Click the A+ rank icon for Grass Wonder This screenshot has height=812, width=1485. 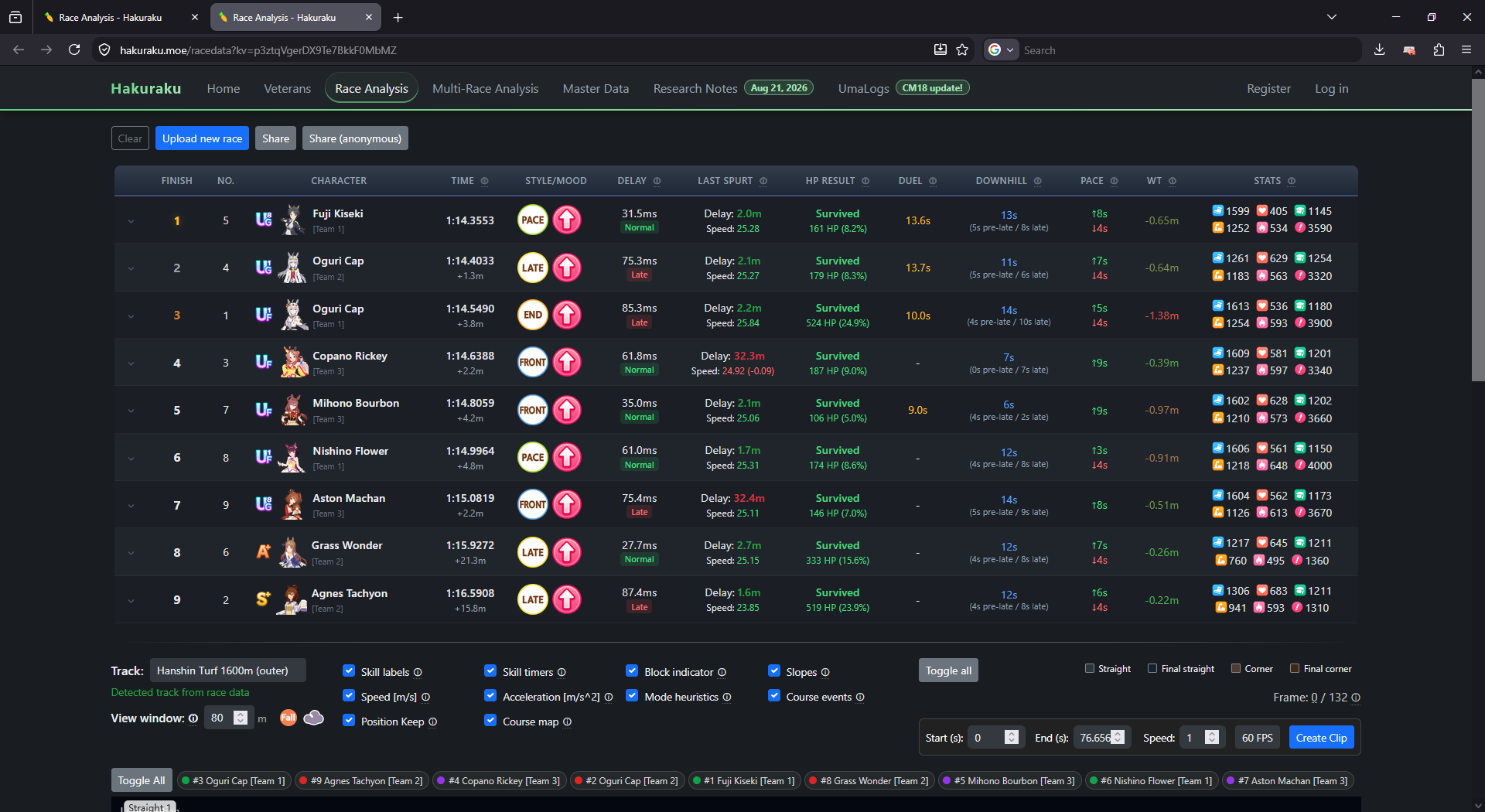point(264,552)
